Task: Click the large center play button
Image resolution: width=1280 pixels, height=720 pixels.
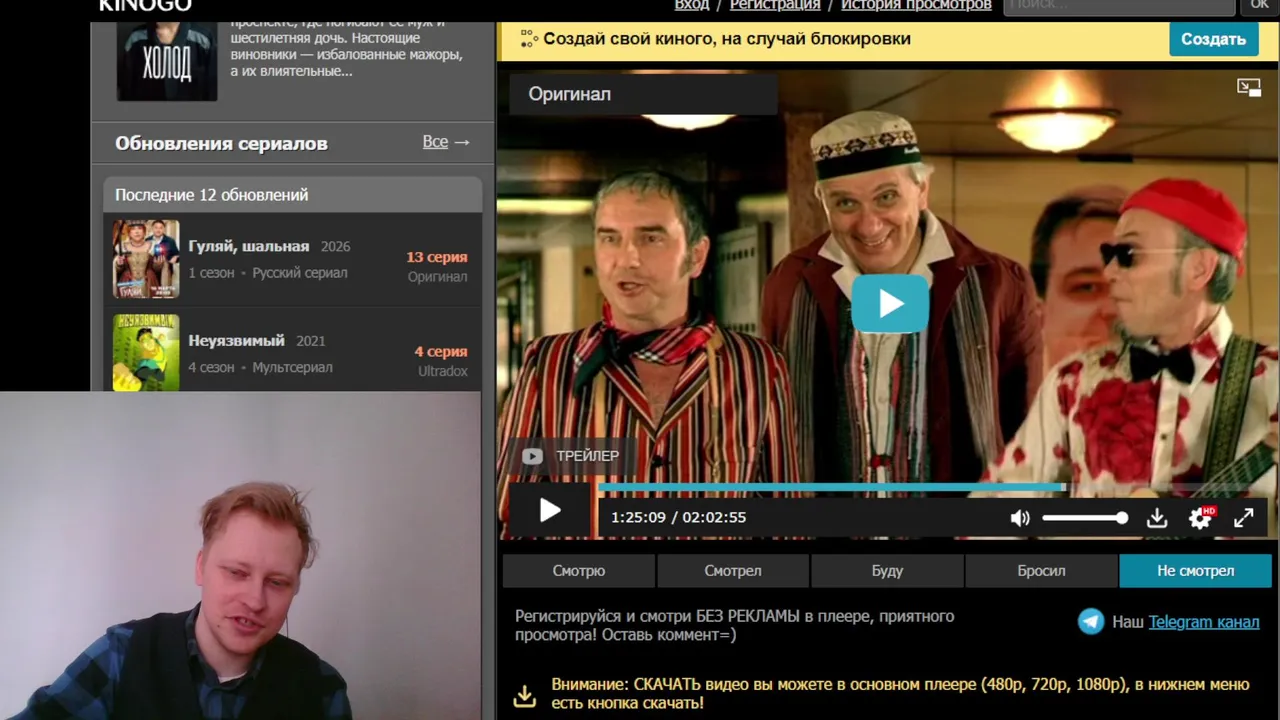Action: click(x=890, y=304)
